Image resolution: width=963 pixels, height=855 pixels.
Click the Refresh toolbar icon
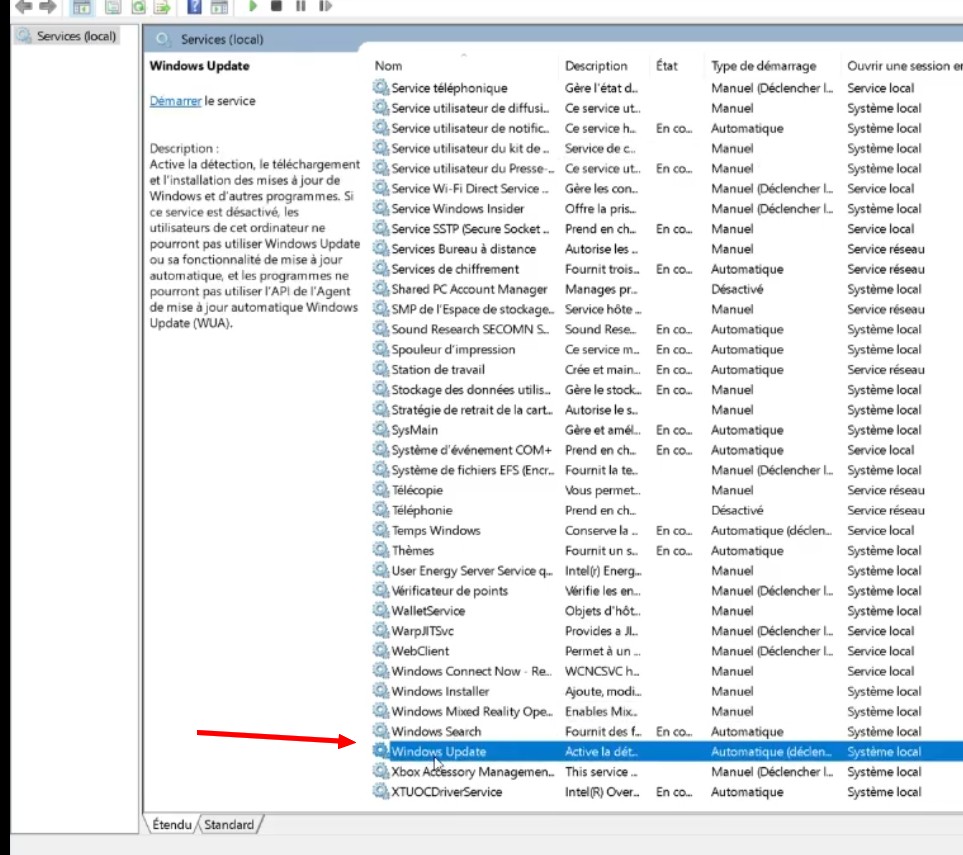pyautogui.click(x=138, y=6)
